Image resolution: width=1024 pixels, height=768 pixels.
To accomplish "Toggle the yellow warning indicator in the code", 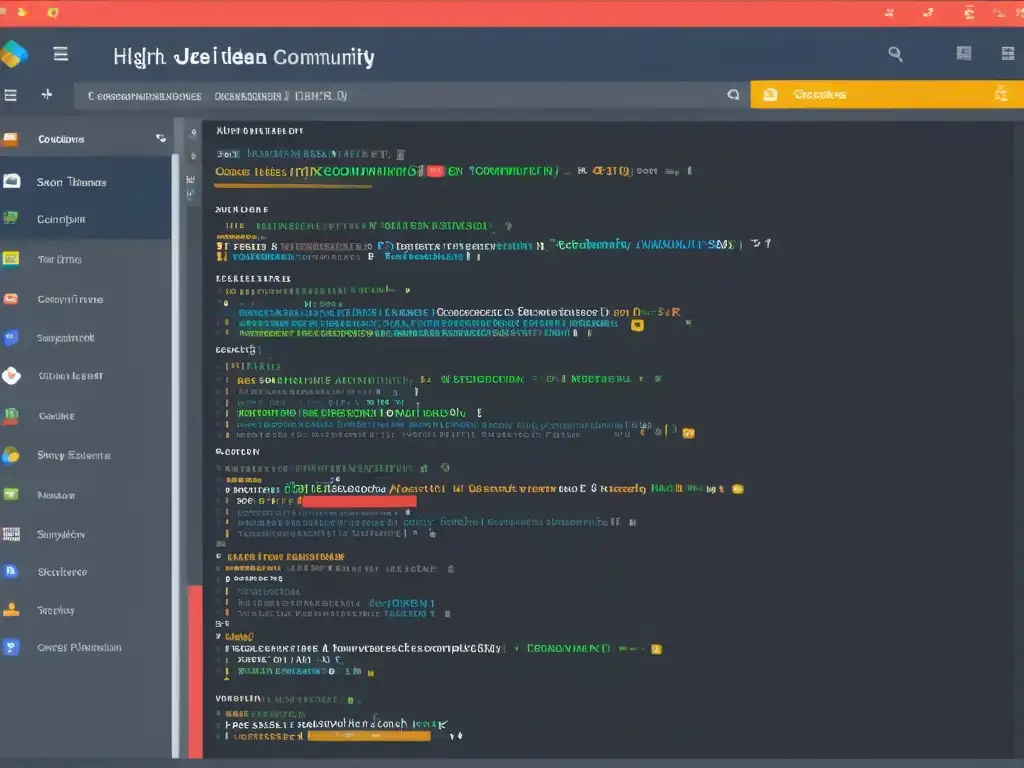I will click(x=639, y=324).
